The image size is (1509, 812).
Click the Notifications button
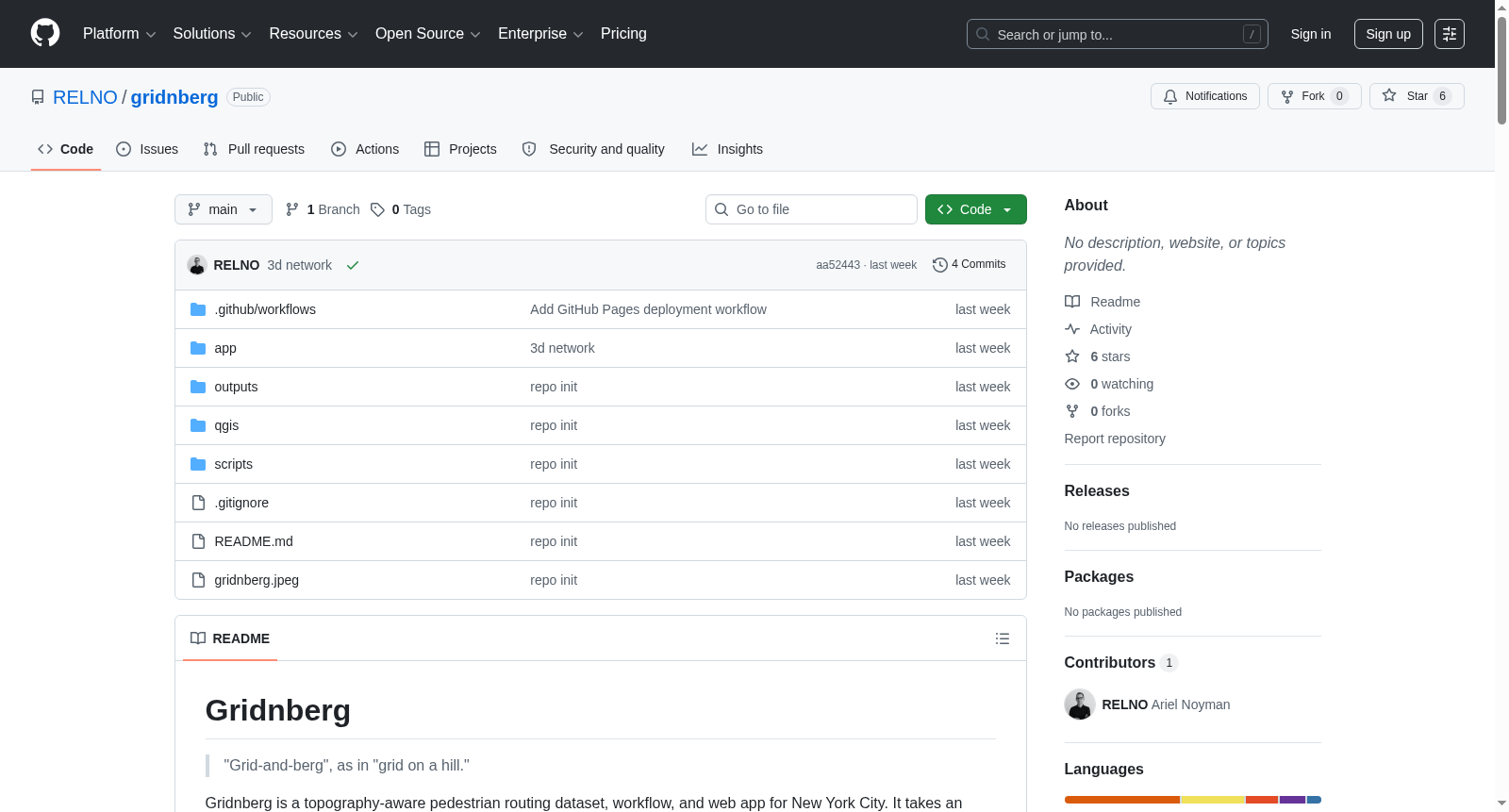click(1205, 96)
